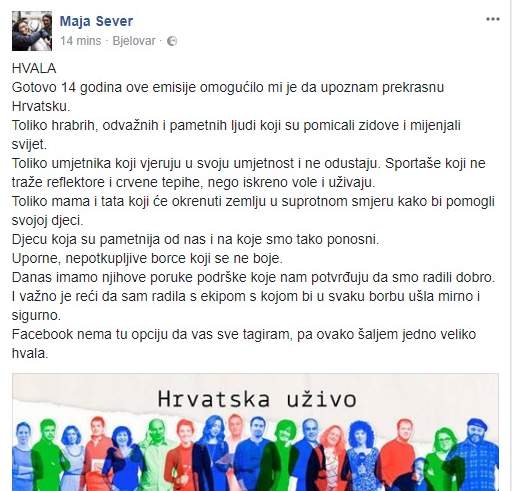This screenshot has height=491, width=512.
Task: Click the line starting Danas imamo njihove poruke
Action: click(254, 277)
